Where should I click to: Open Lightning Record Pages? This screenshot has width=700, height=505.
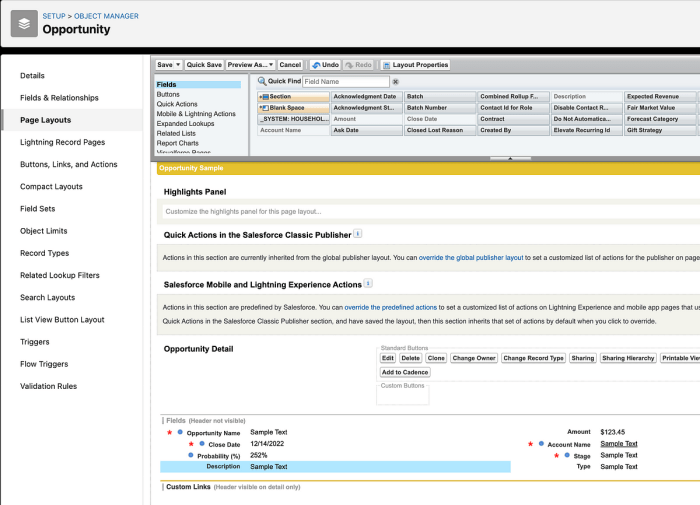pyautogui.click(x=62, y=142)
